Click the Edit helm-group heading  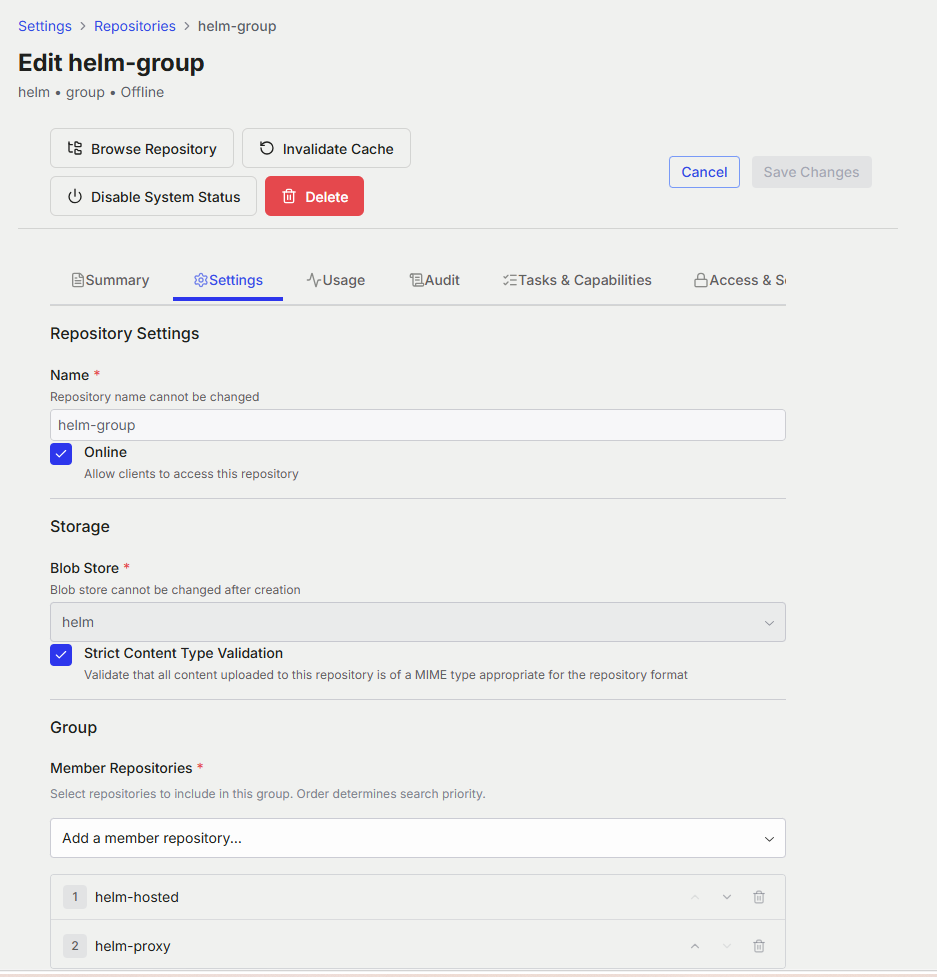[111, 63]
